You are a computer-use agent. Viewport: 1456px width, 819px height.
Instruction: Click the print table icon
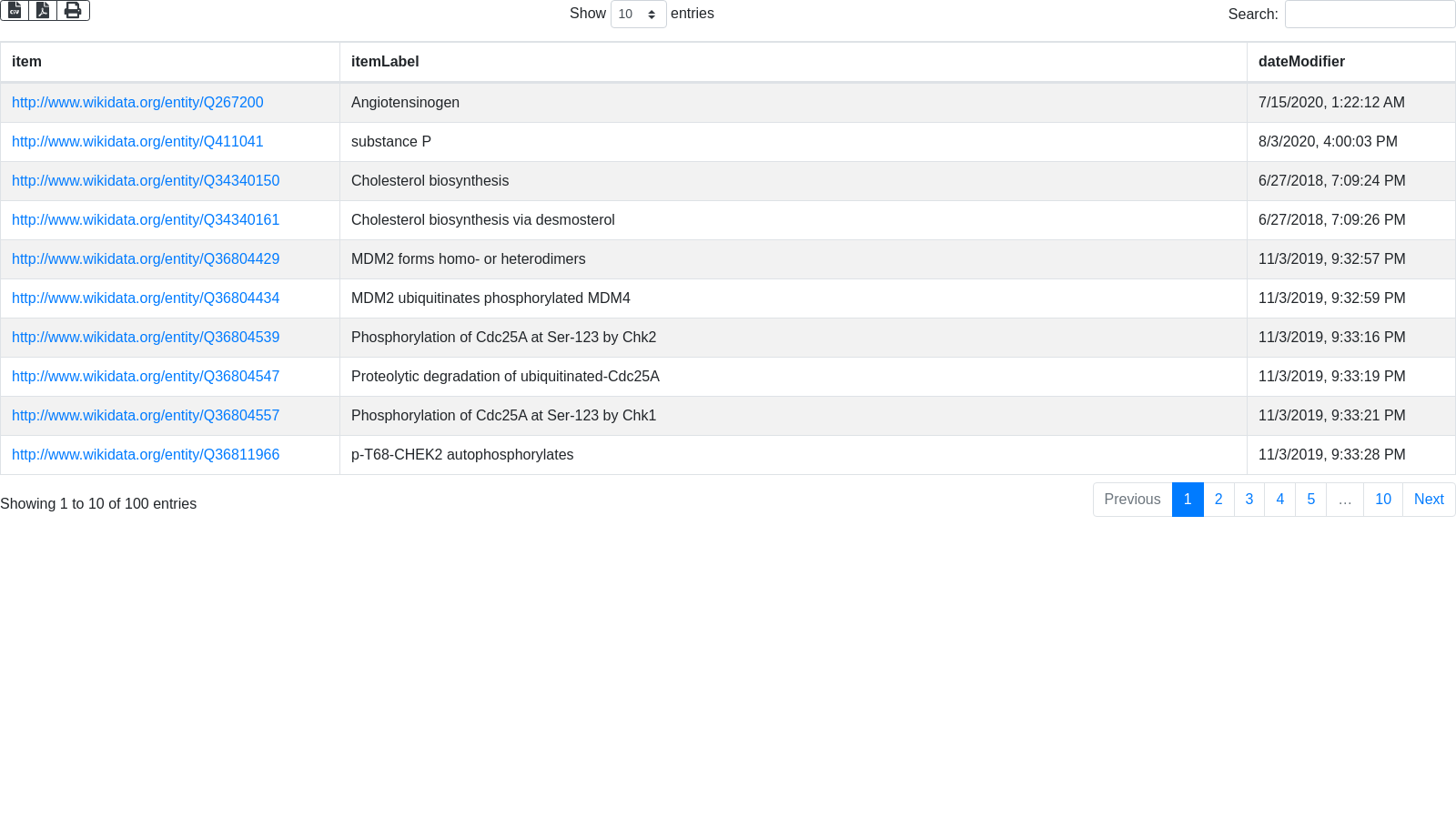[73, 10]
